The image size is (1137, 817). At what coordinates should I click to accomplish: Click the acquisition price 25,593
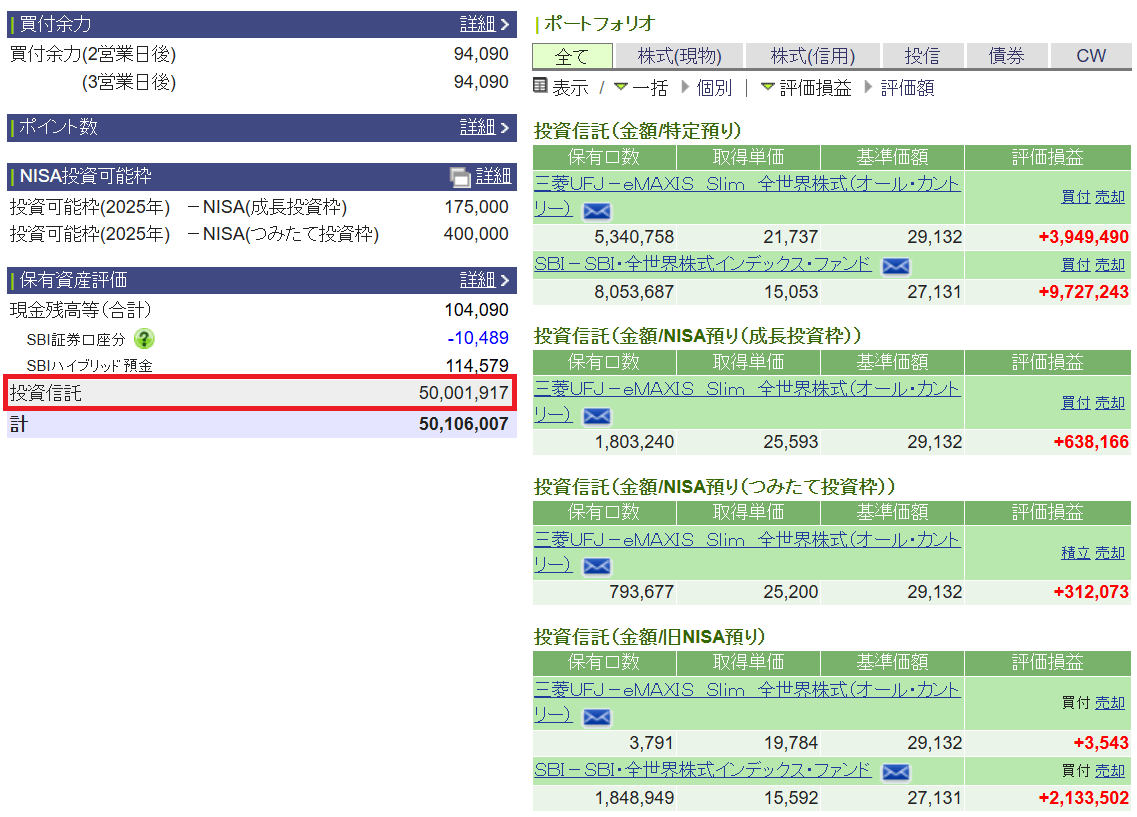(790, 442)
